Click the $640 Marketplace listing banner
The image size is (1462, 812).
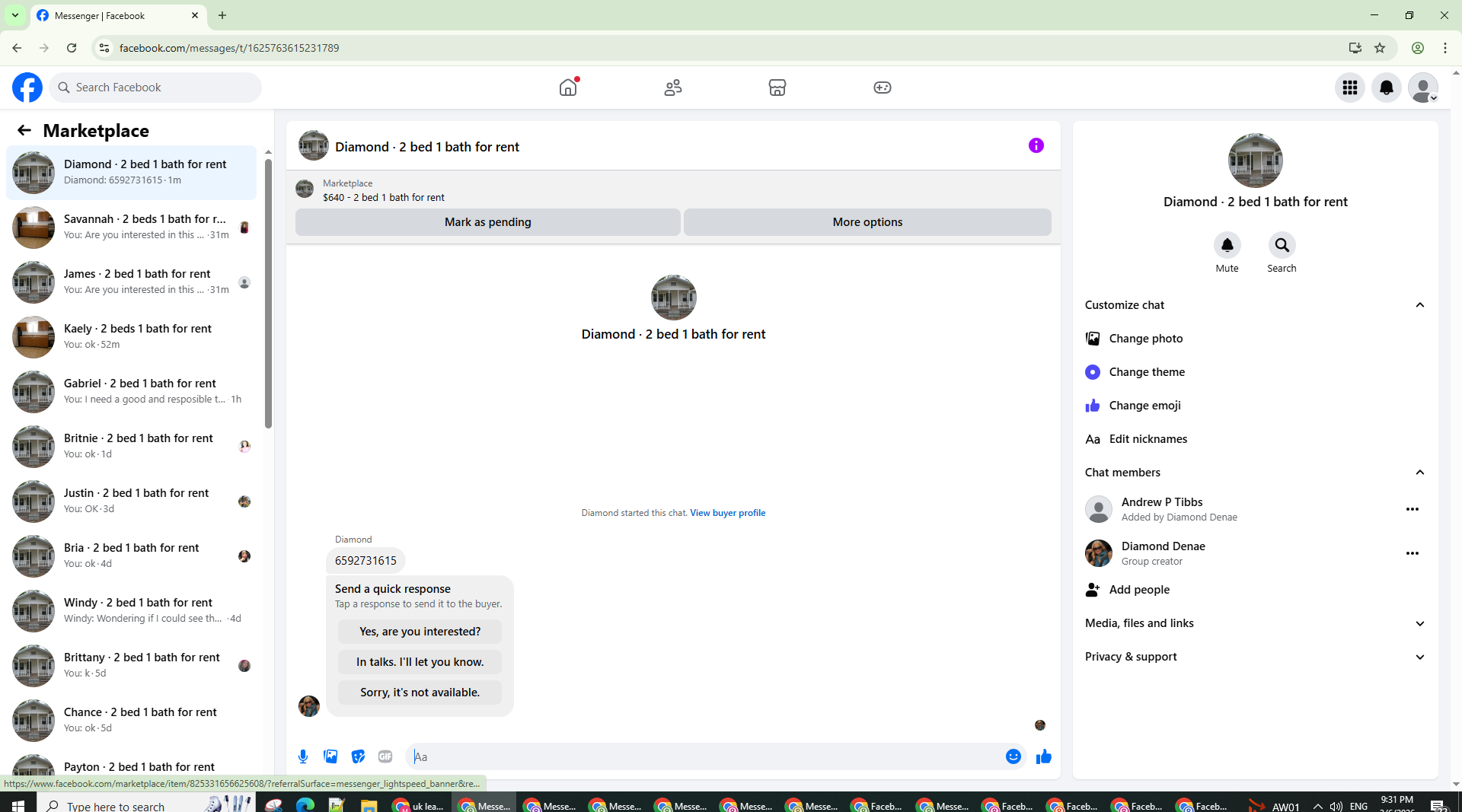673,190
